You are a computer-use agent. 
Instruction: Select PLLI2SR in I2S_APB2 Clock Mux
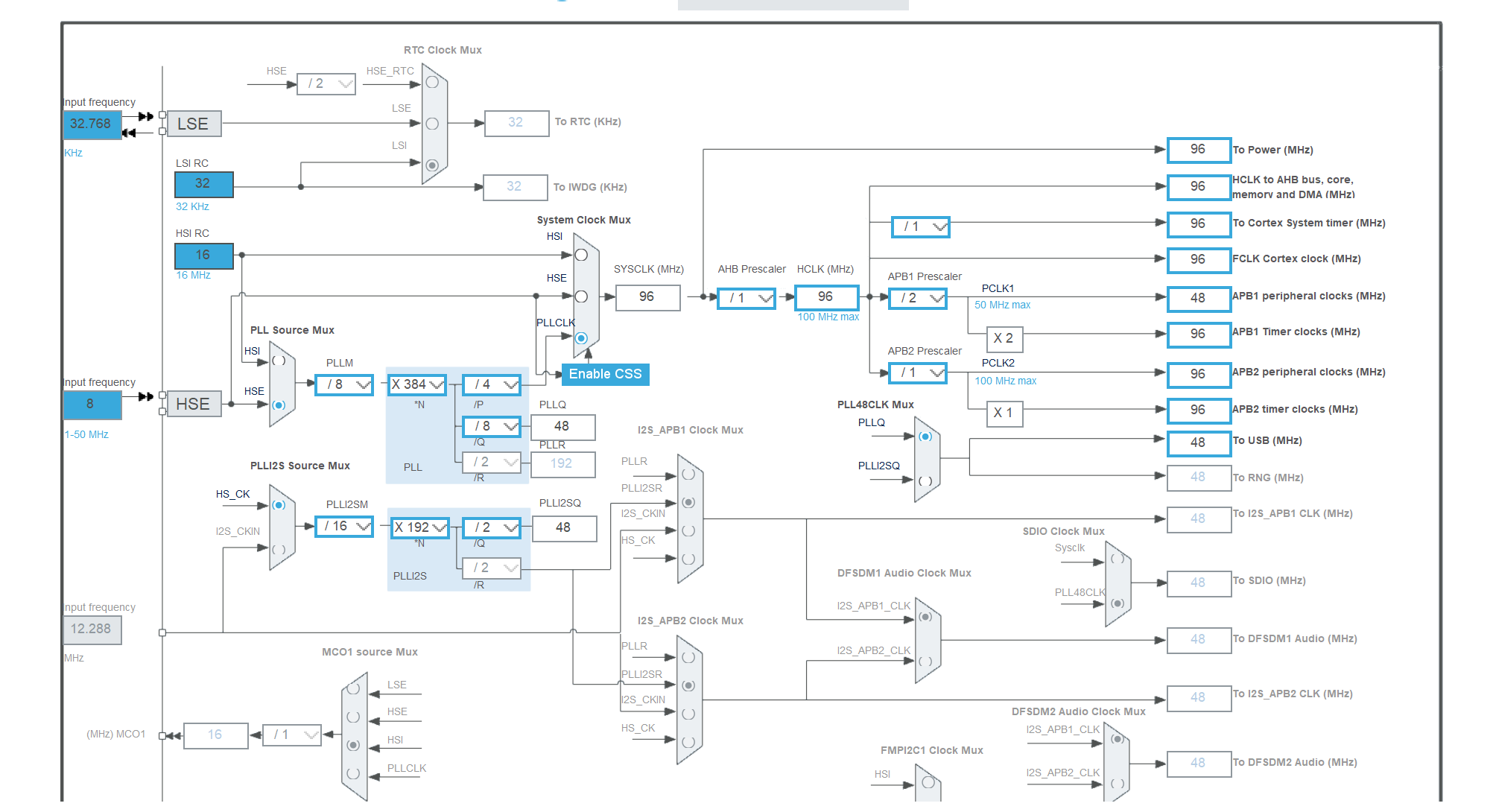(688, 685)
